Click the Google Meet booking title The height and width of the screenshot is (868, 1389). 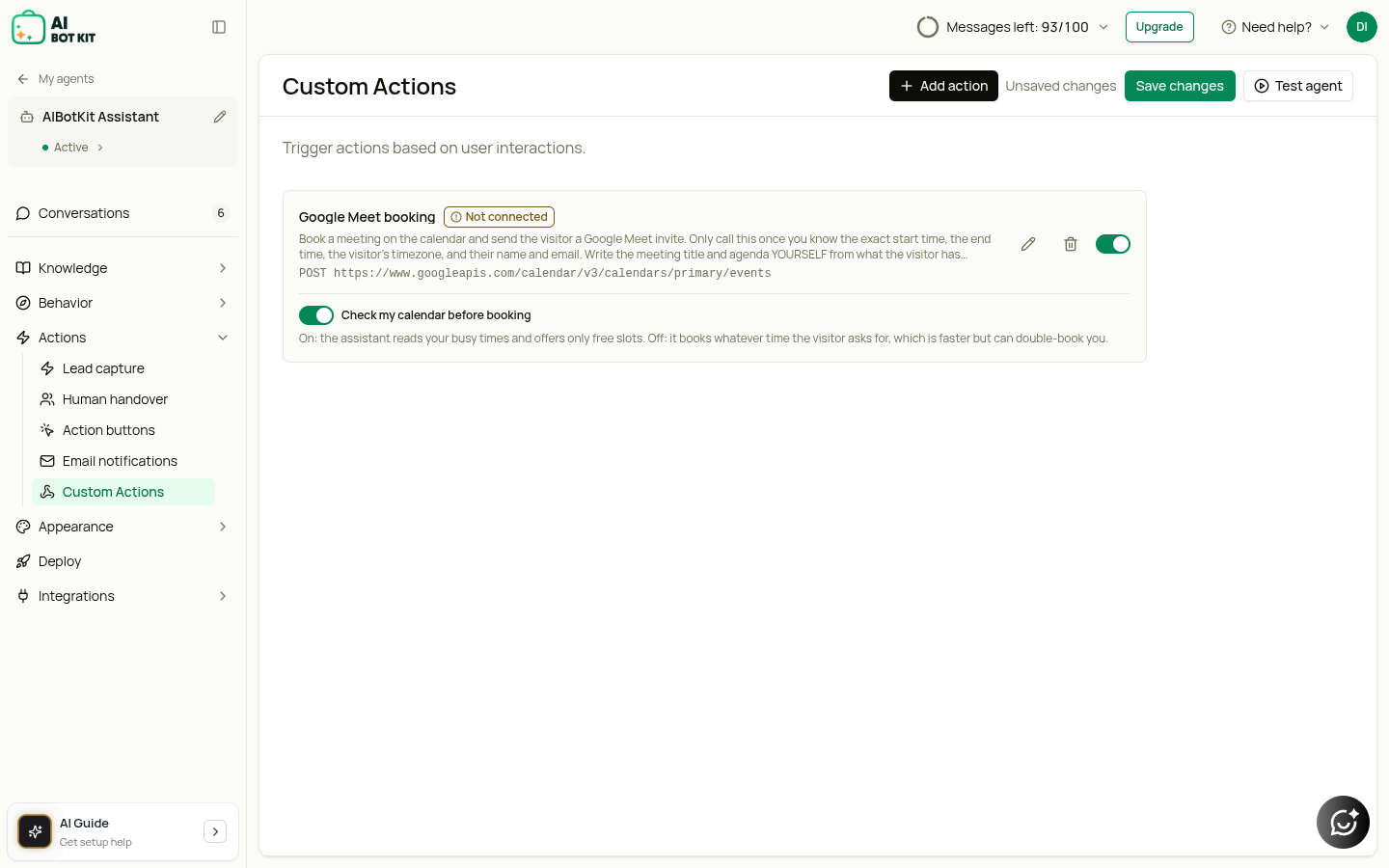[368, 217]
